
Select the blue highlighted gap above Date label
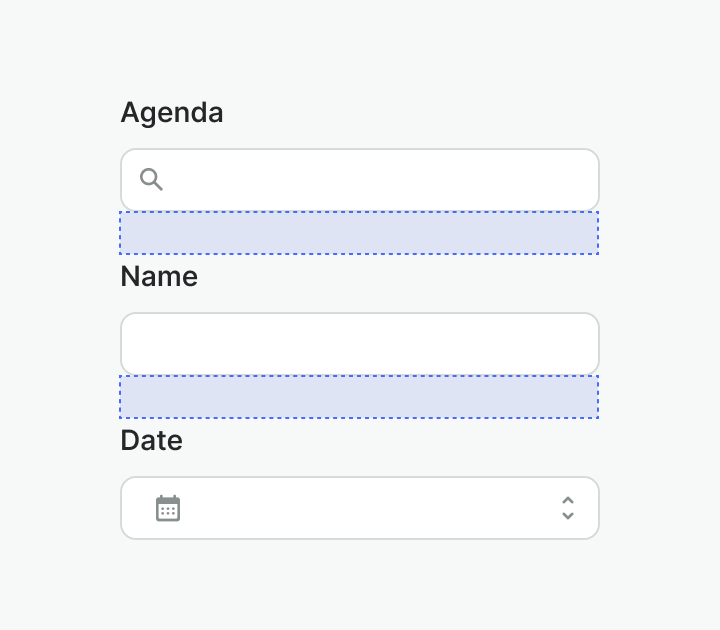[x=360, y=397]
